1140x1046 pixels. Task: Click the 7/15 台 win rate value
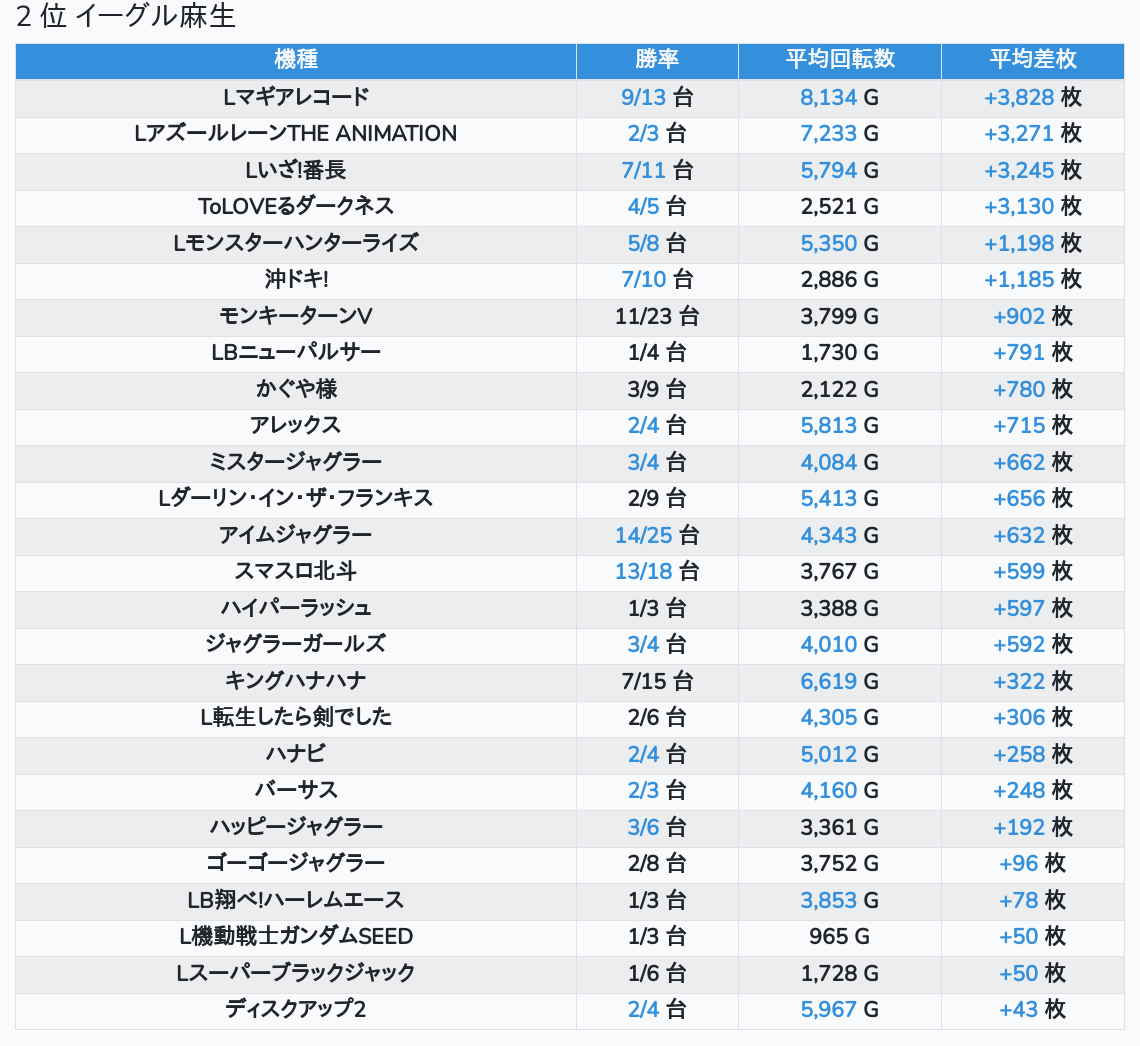(x=657, y=681)
